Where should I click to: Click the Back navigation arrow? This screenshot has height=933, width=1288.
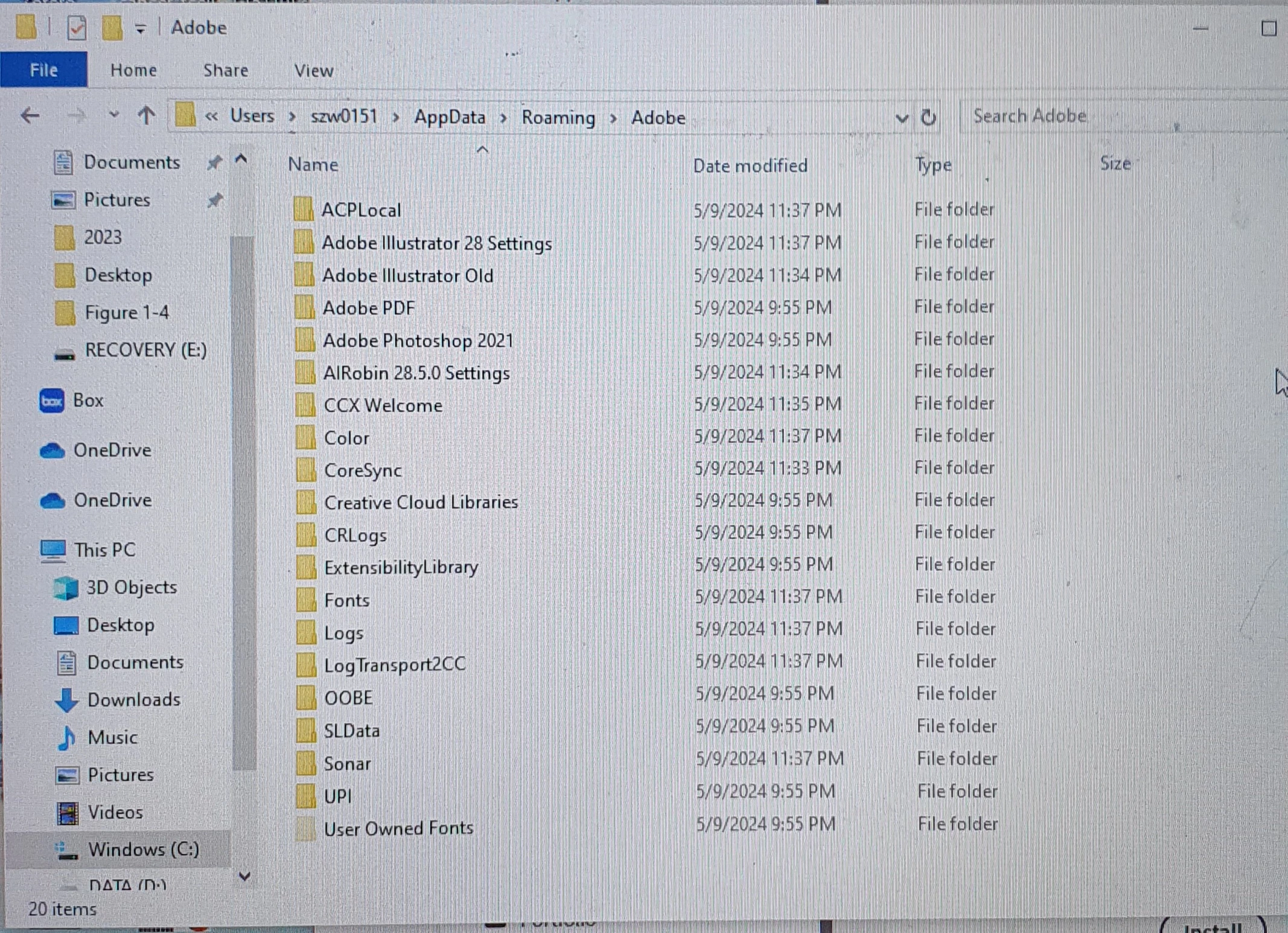30,115
